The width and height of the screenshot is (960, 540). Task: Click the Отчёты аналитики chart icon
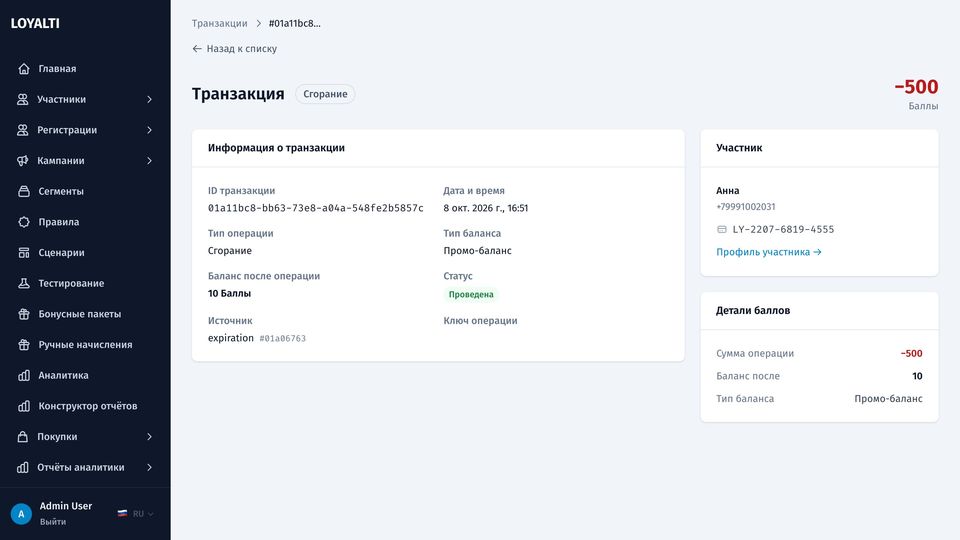click(23, 467)
